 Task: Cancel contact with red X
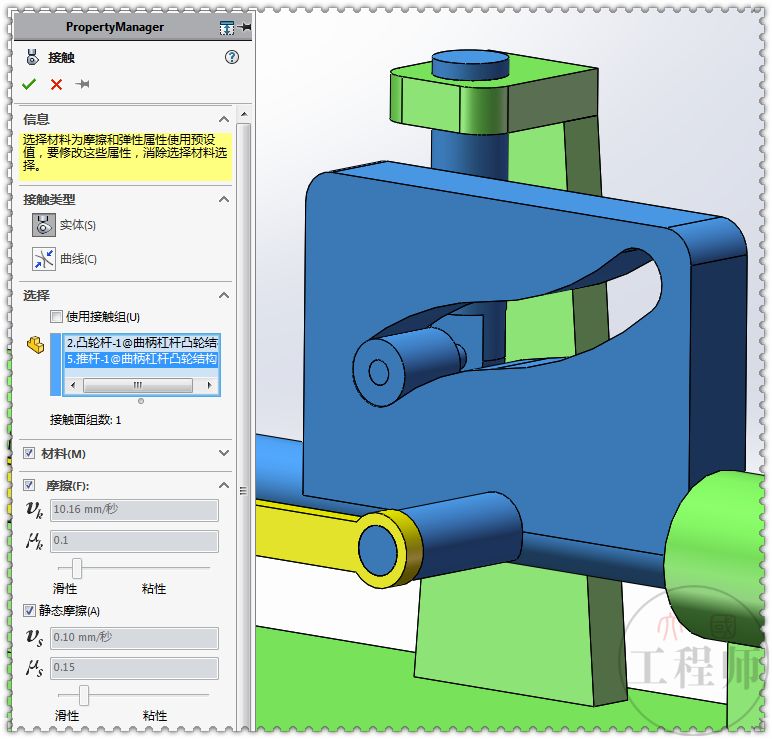56,85
